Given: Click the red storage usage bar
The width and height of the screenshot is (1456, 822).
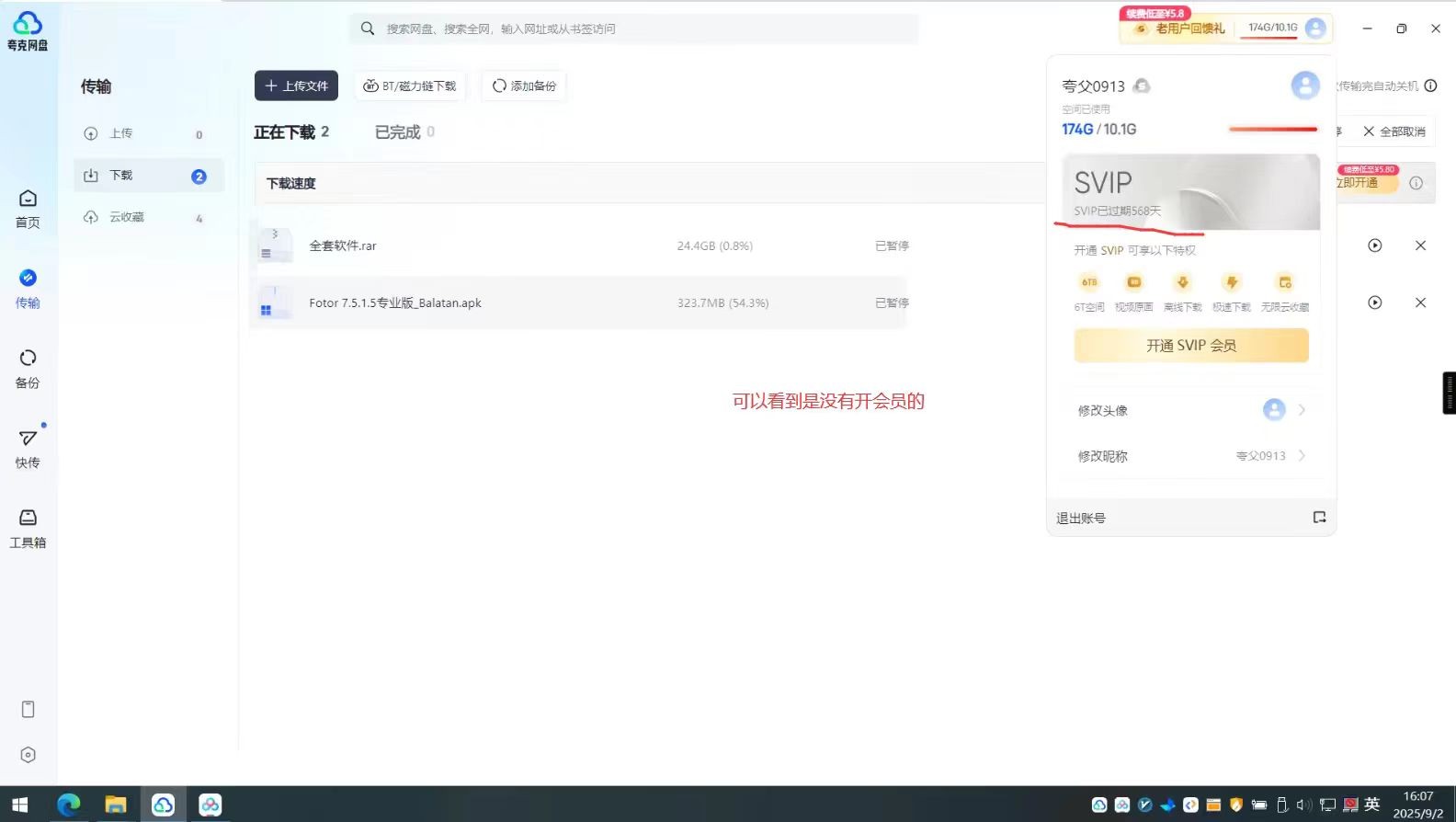Looking at the screenshot, I should point(1273,130).
